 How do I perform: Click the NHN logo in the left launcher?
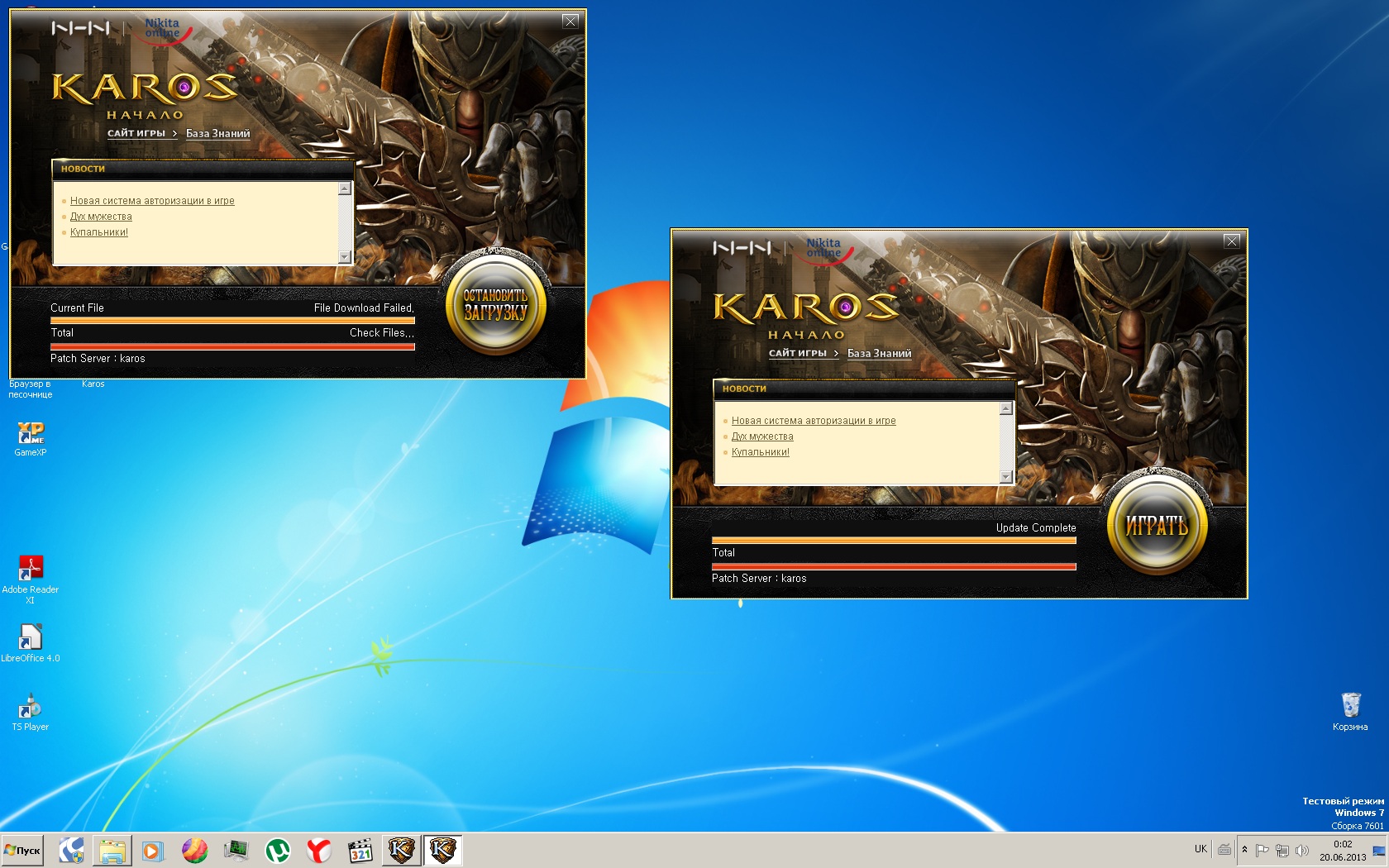tap(80, 28)
